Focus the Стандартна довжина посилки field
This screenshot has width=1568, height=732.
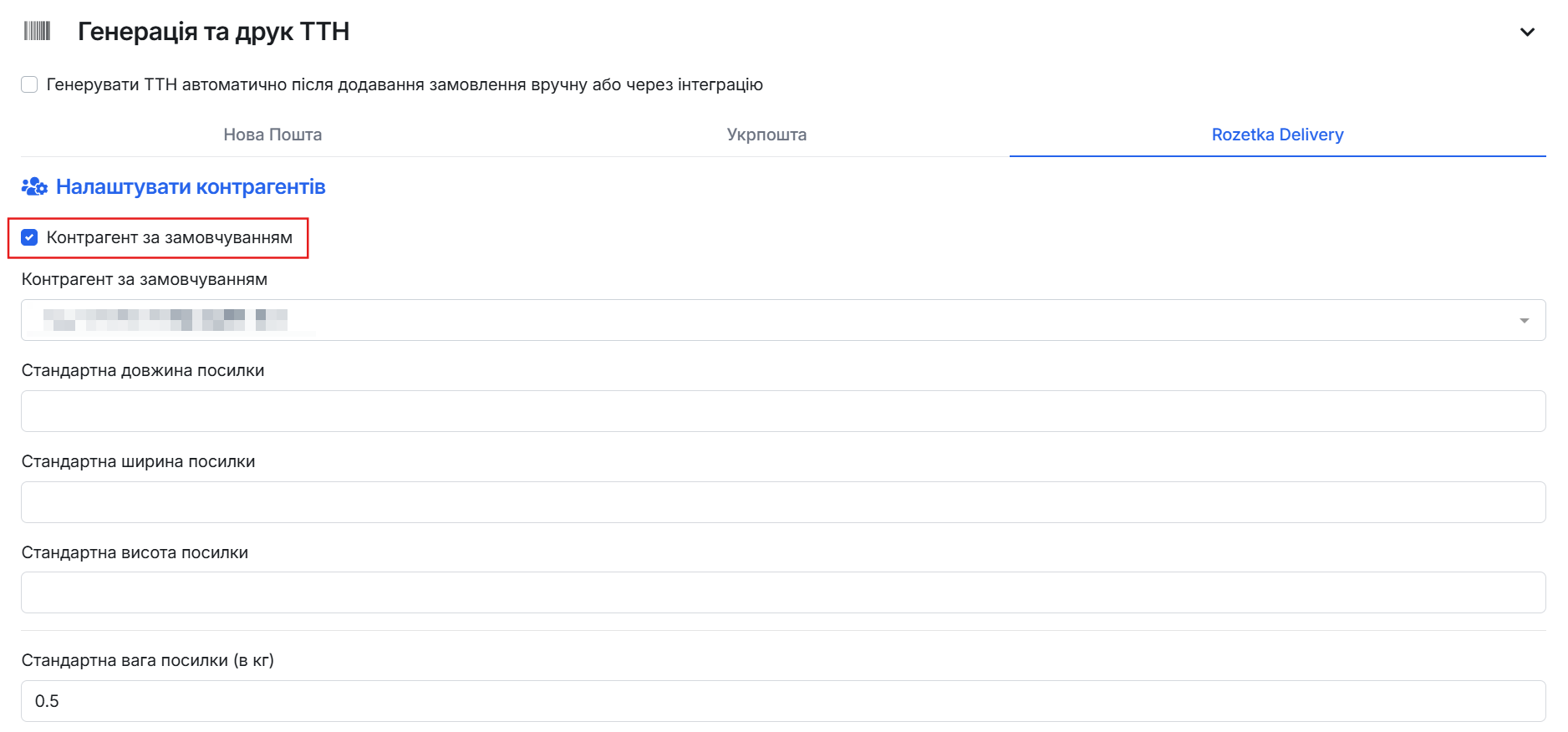pos(783,411)
